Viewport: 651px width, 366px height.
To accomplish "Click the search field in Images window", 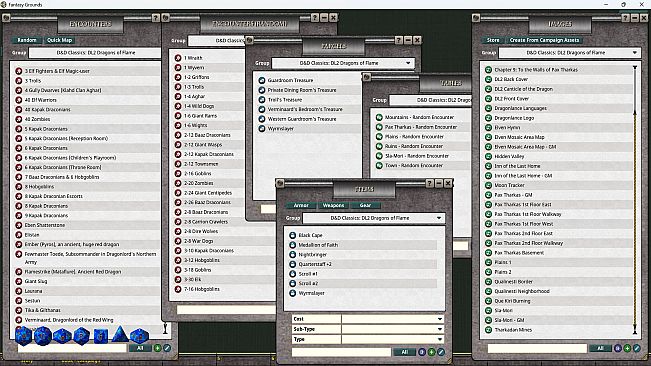I will coord(537,348).
